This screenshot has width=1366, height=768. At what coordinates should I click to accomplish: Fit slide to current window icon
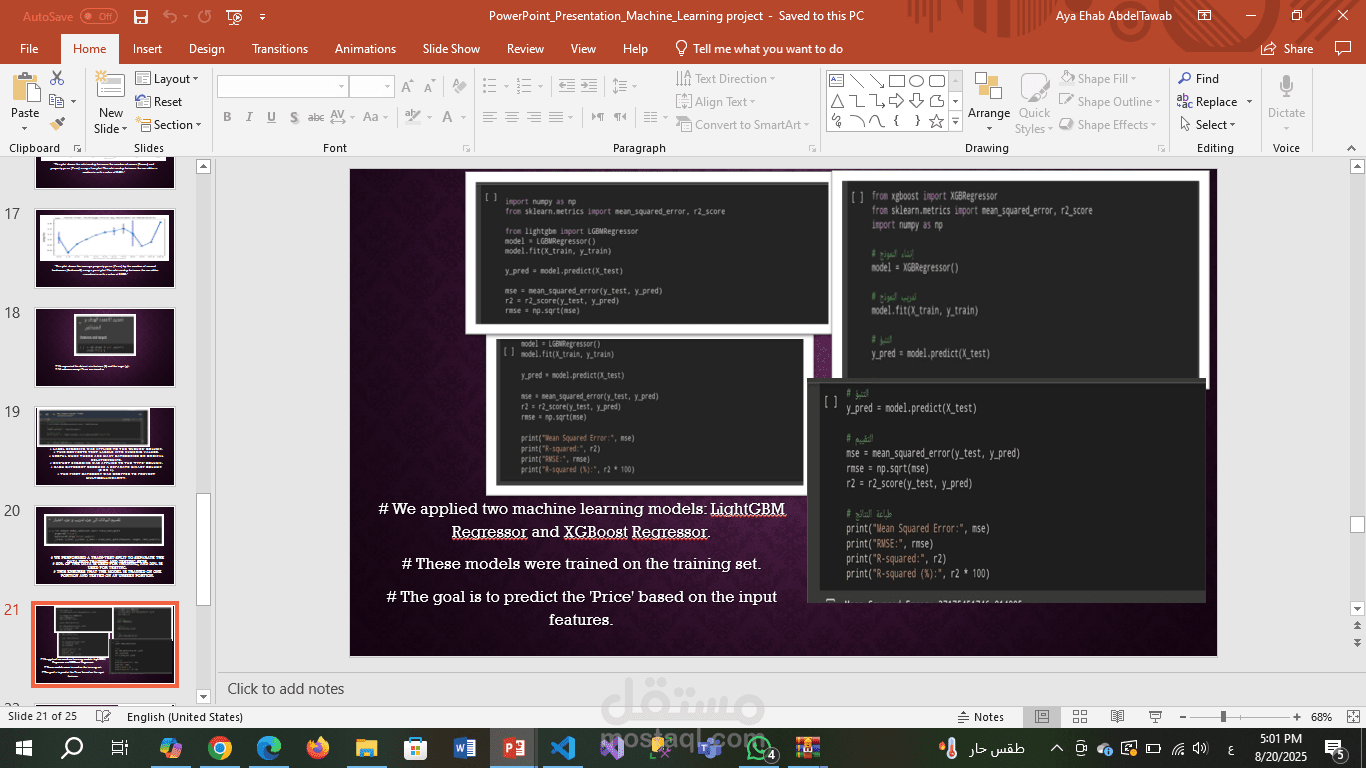[x=1351, y=717]
